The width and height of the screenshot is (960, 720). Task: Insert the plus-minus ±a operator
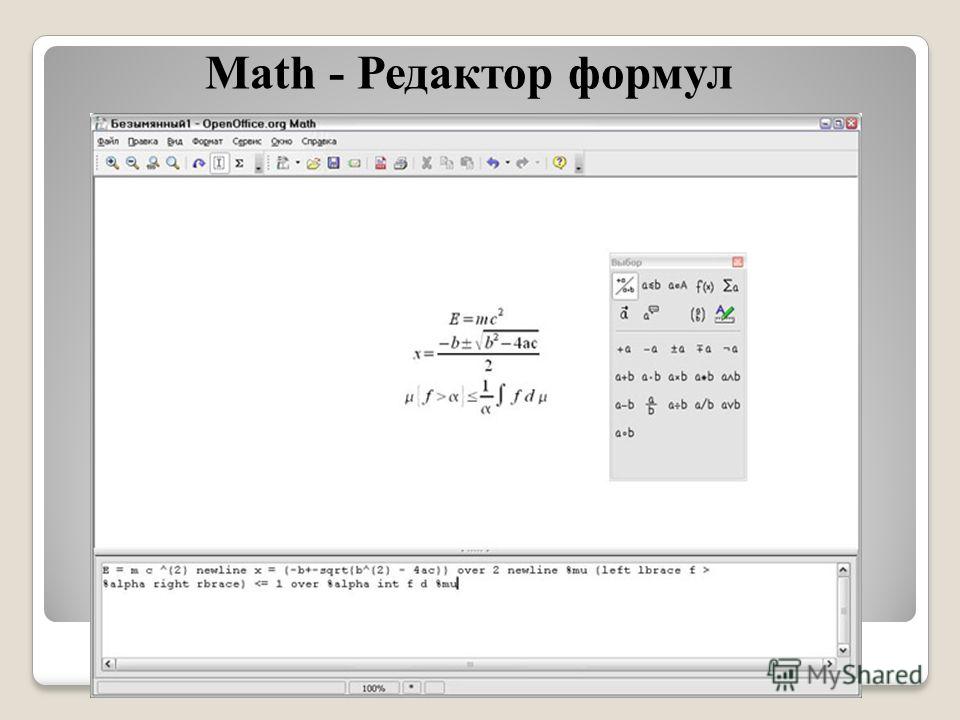[x=677, y=349]
